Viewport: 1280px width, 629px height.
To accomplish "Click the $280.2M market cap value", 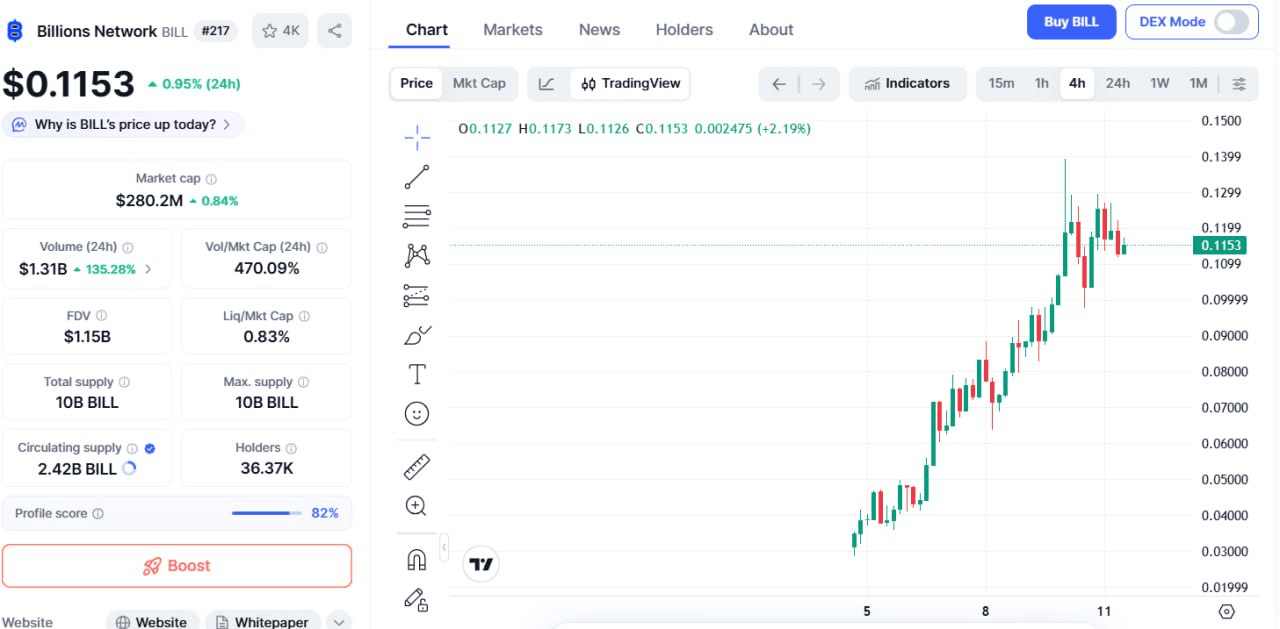I will (149, 200).
